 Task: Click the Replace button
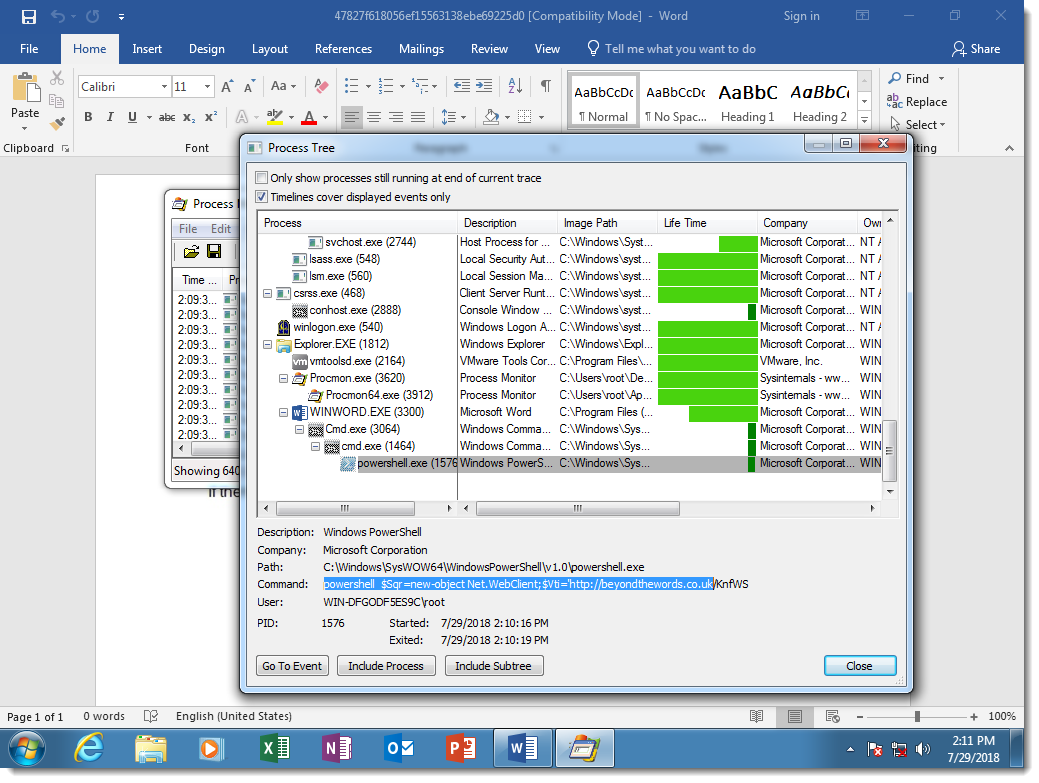pos(917,102)
